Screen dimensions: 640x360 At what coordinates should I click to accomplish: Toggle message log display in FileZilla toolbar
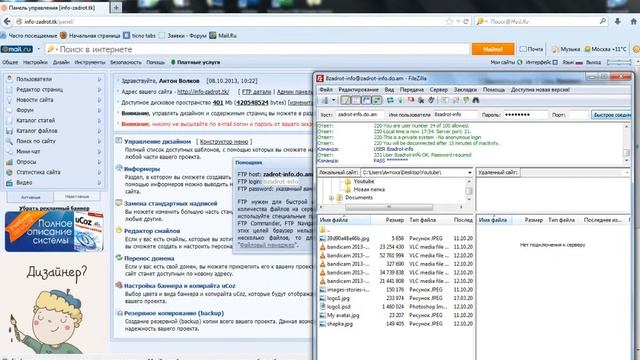(346, 100)
